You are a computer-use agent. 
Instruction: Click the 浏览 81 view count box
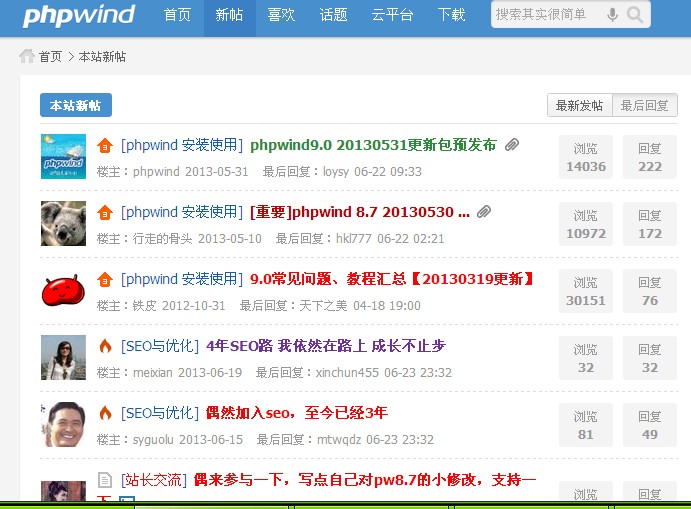point(586,425)
